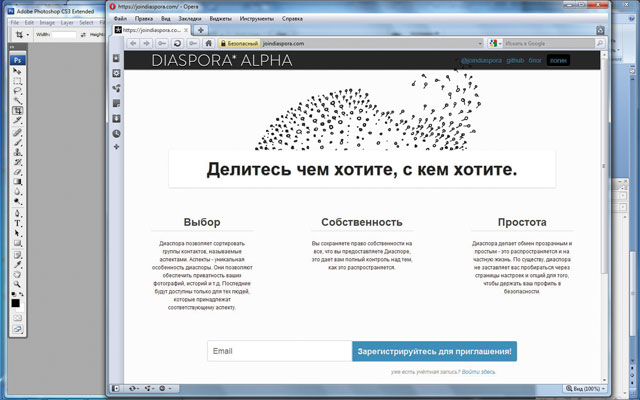Open Photoshop Layer menu
This screenshot has width=640, height=400.
pos(67,23)
